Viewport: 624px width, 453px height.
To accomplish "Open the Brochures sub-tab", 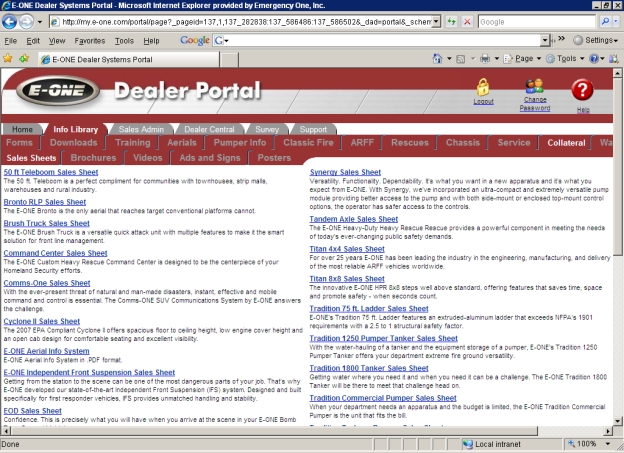I will [93, 158].
